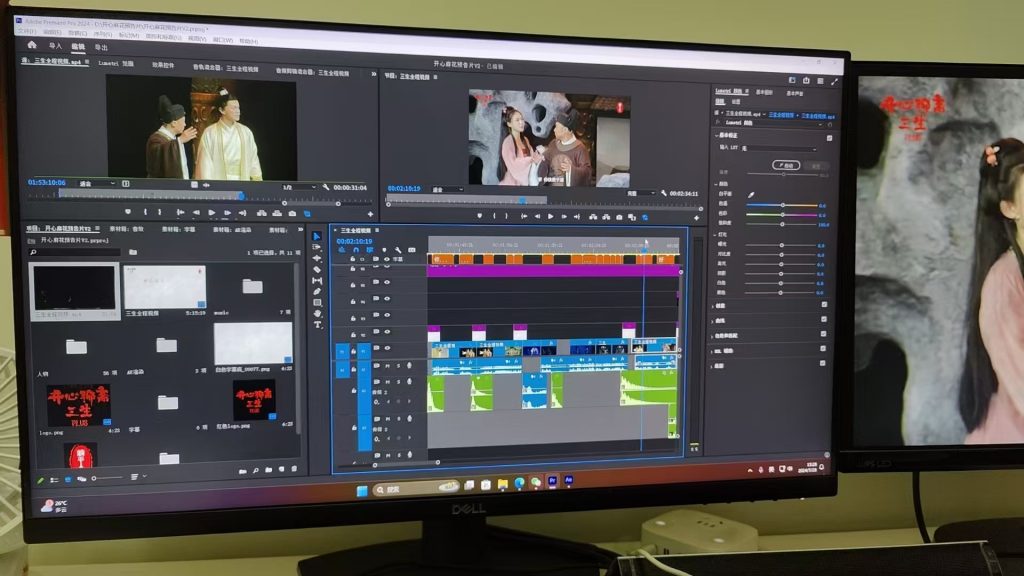Step forward one frame in Program monitor
Screen dimensions: 1024x576
coord(564,216)
